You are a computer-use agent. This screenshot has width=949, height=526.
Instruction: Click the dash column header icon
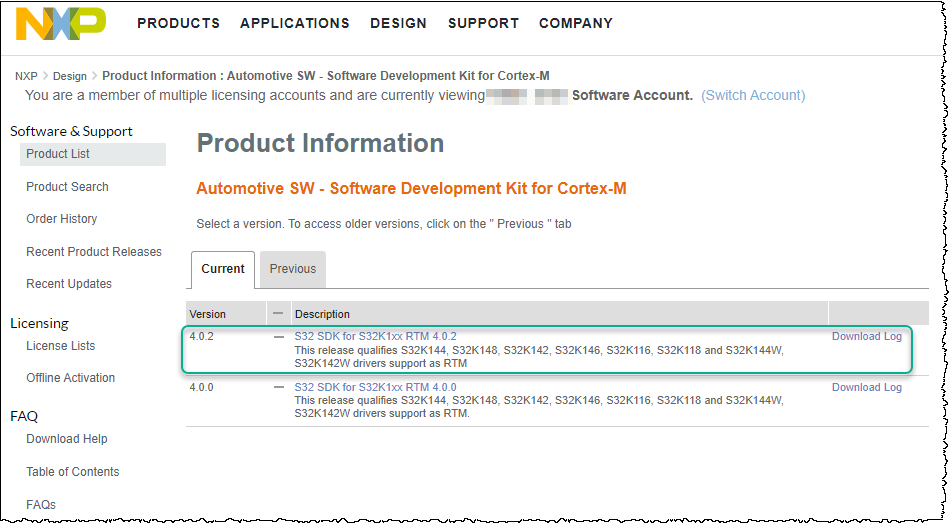(279, 314)
